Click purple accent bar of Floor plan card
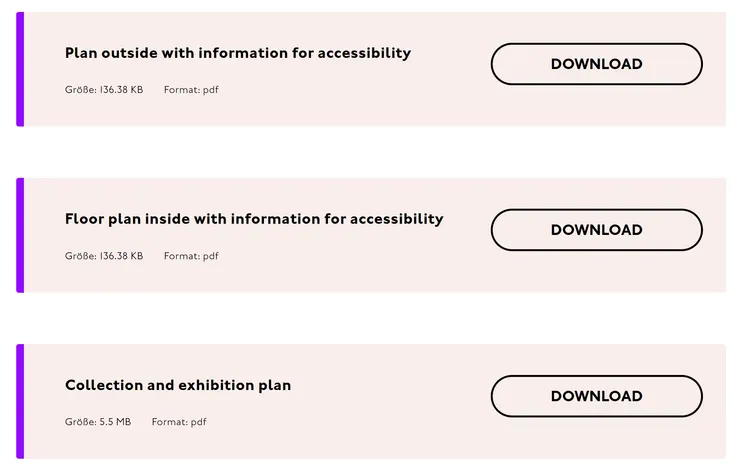 click(x=19, y=236)
